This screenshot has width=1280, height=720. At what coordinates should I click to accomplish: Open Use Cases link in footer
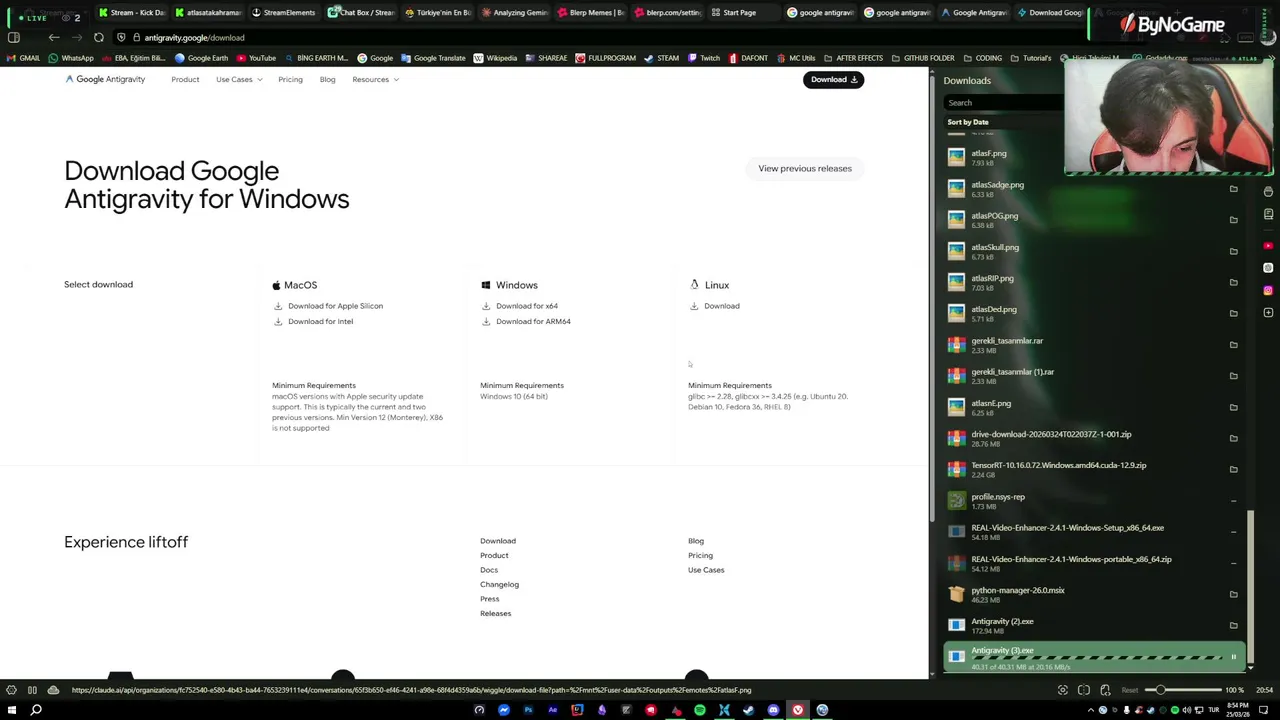coord(706,570)
